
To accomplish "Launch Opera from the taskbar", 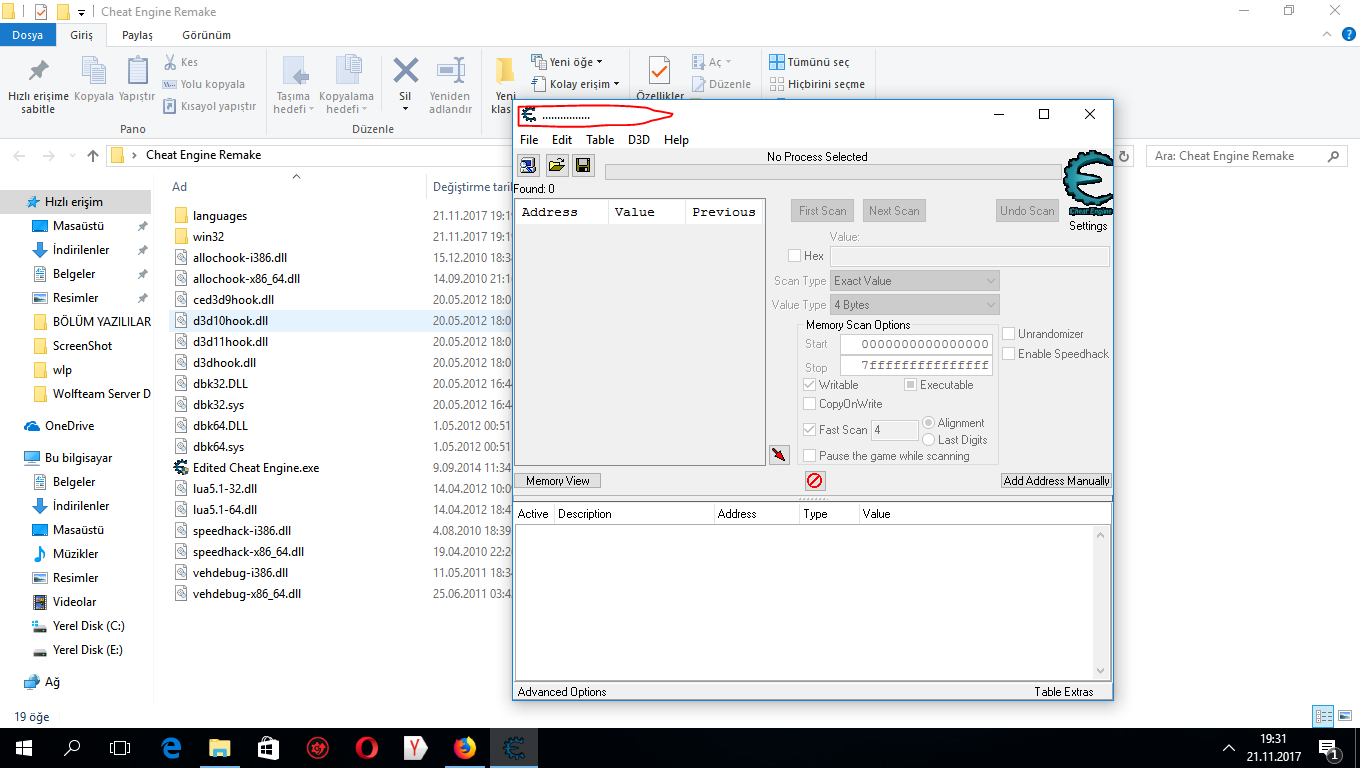I will pyautogui.click(x=366, y=747).
